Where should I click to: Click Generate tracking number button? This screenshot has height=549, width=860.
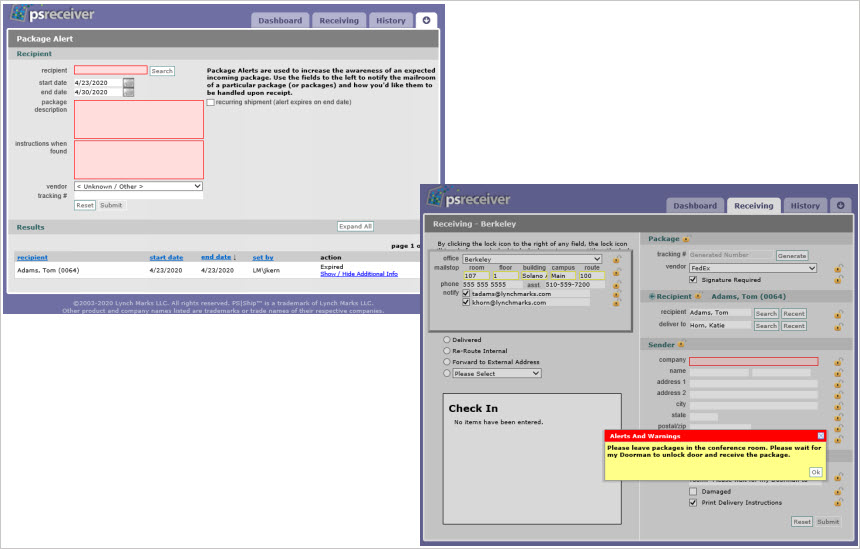pyautogui.click(x=792, y=256)
